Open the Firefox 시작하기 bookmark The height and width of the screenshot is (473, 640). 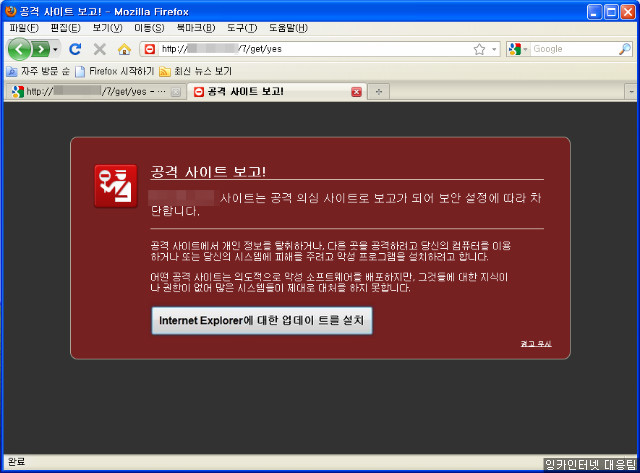(x=115, y=71)
